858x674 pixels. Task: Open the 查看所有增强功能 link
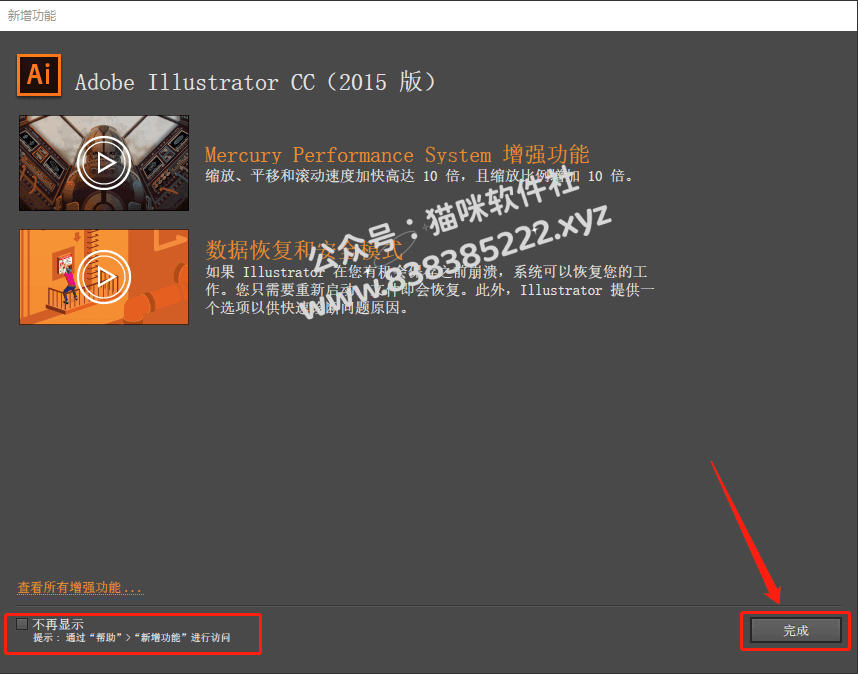(x=80, y=588)
